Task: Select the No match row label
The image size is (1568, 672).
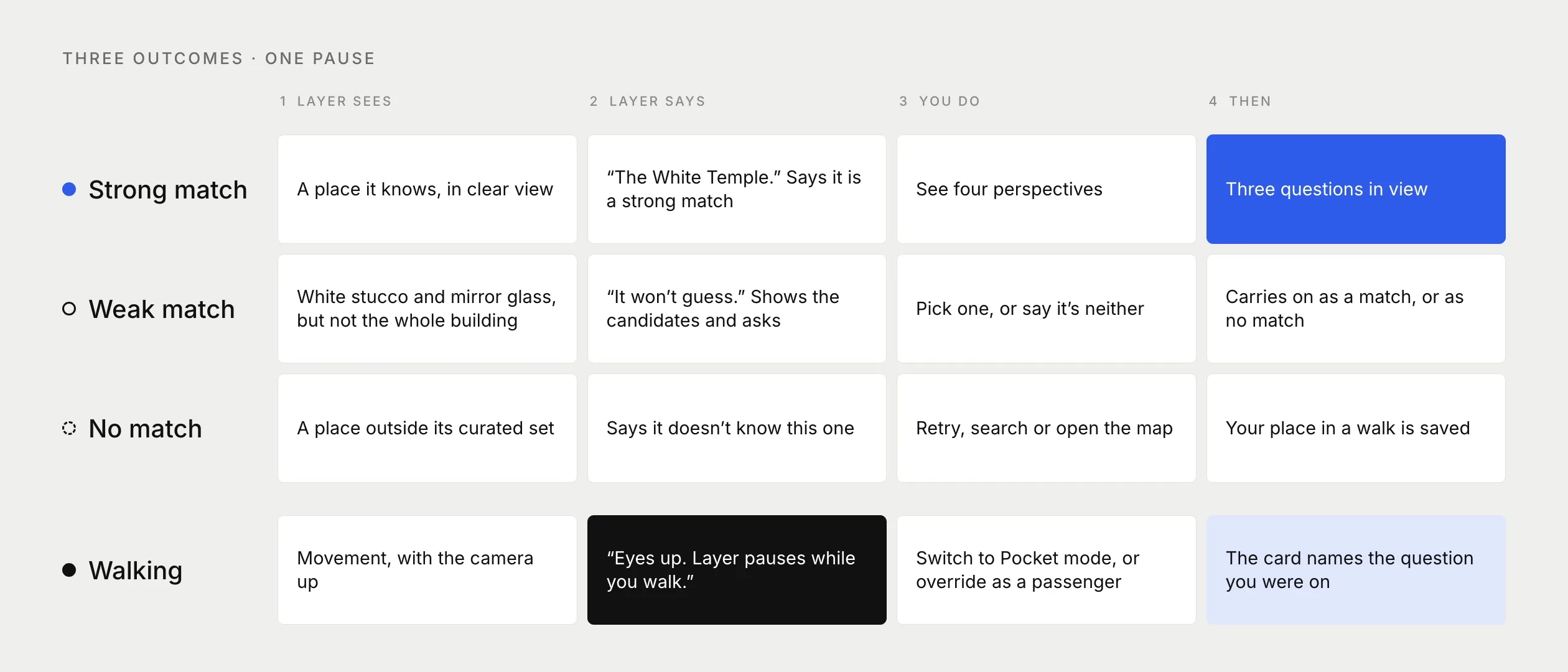Action: (146, 429)
